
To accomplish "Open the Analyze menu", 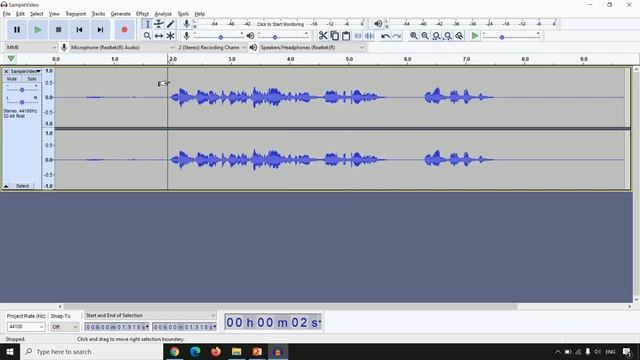I will click(x=163, y=14).
